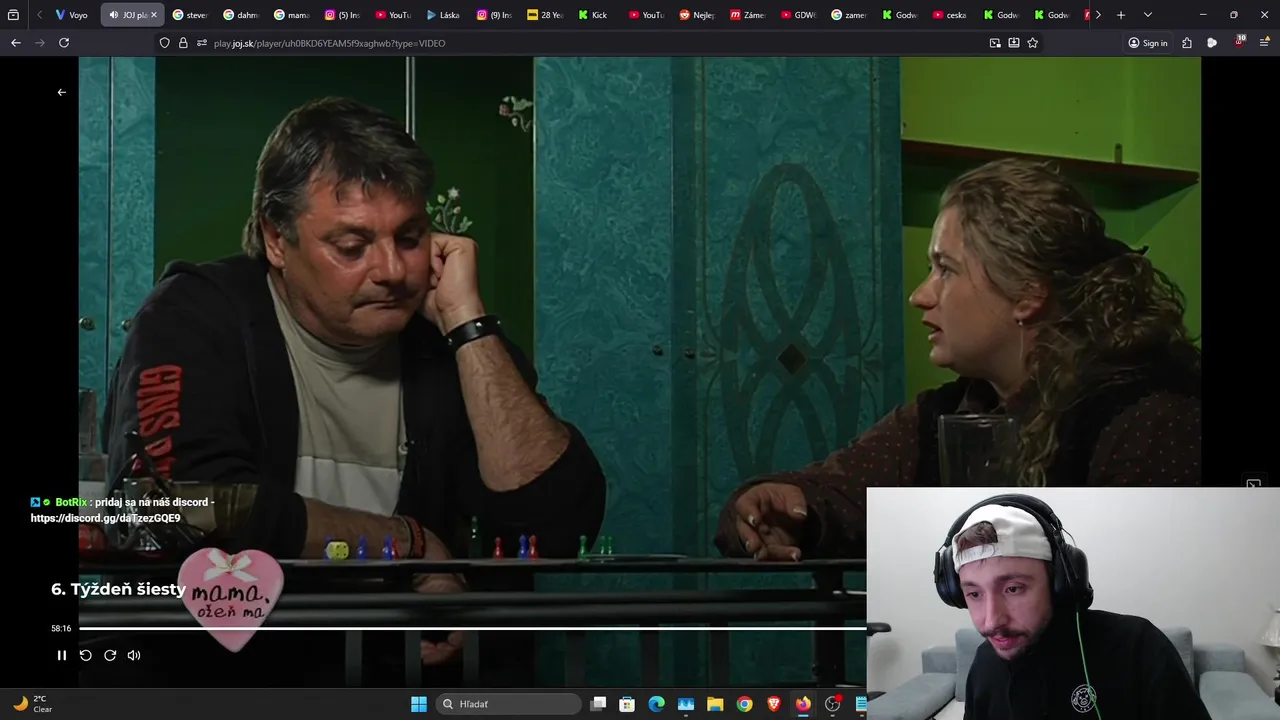
Task: Open site permissions icon beside the padlock
Action: pyautogui.click(x=202, y=43)
